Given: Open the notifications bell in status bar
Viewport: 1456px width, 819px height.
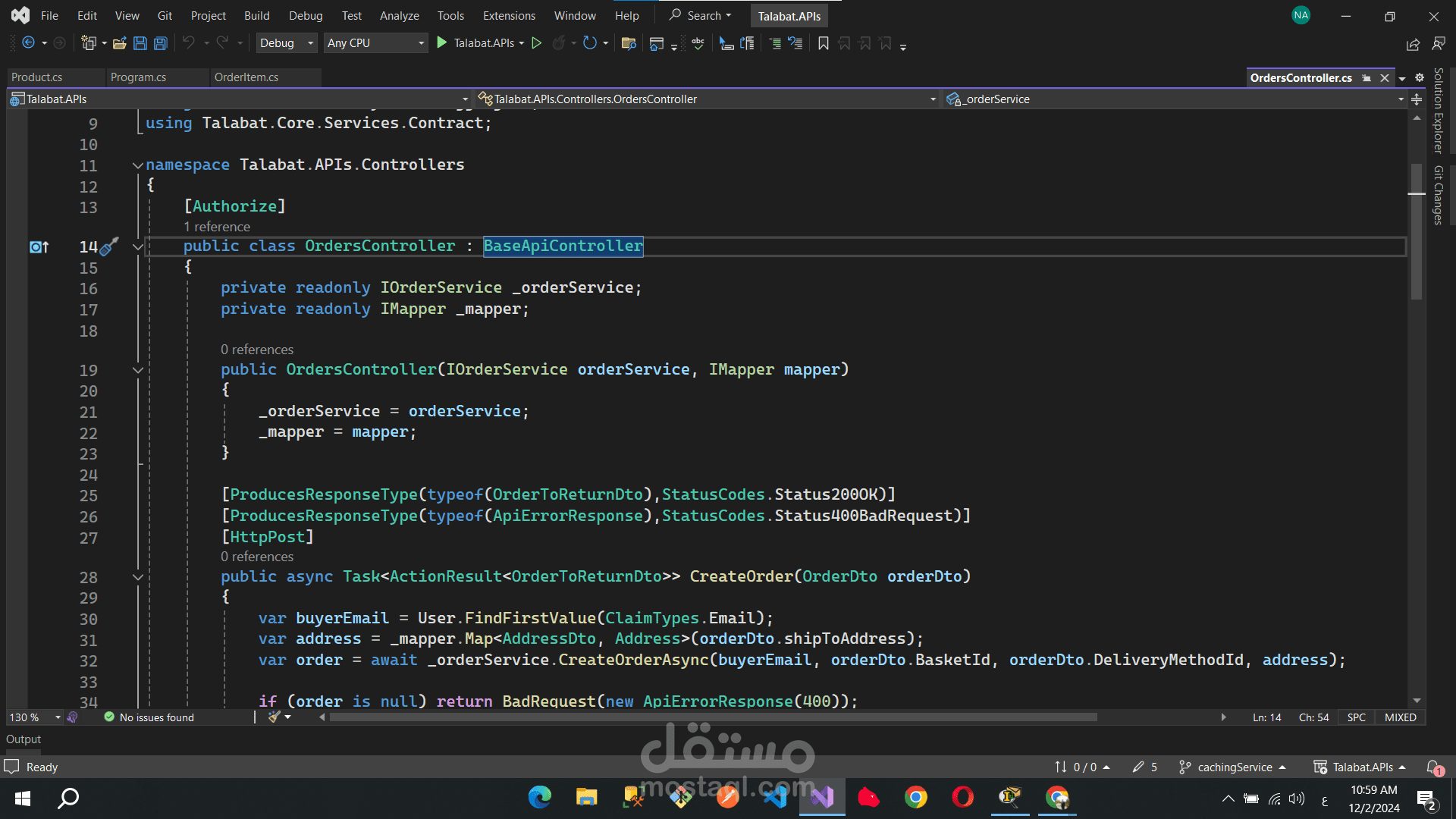Looking at the screenshot, I should (x=1434, y=767).
